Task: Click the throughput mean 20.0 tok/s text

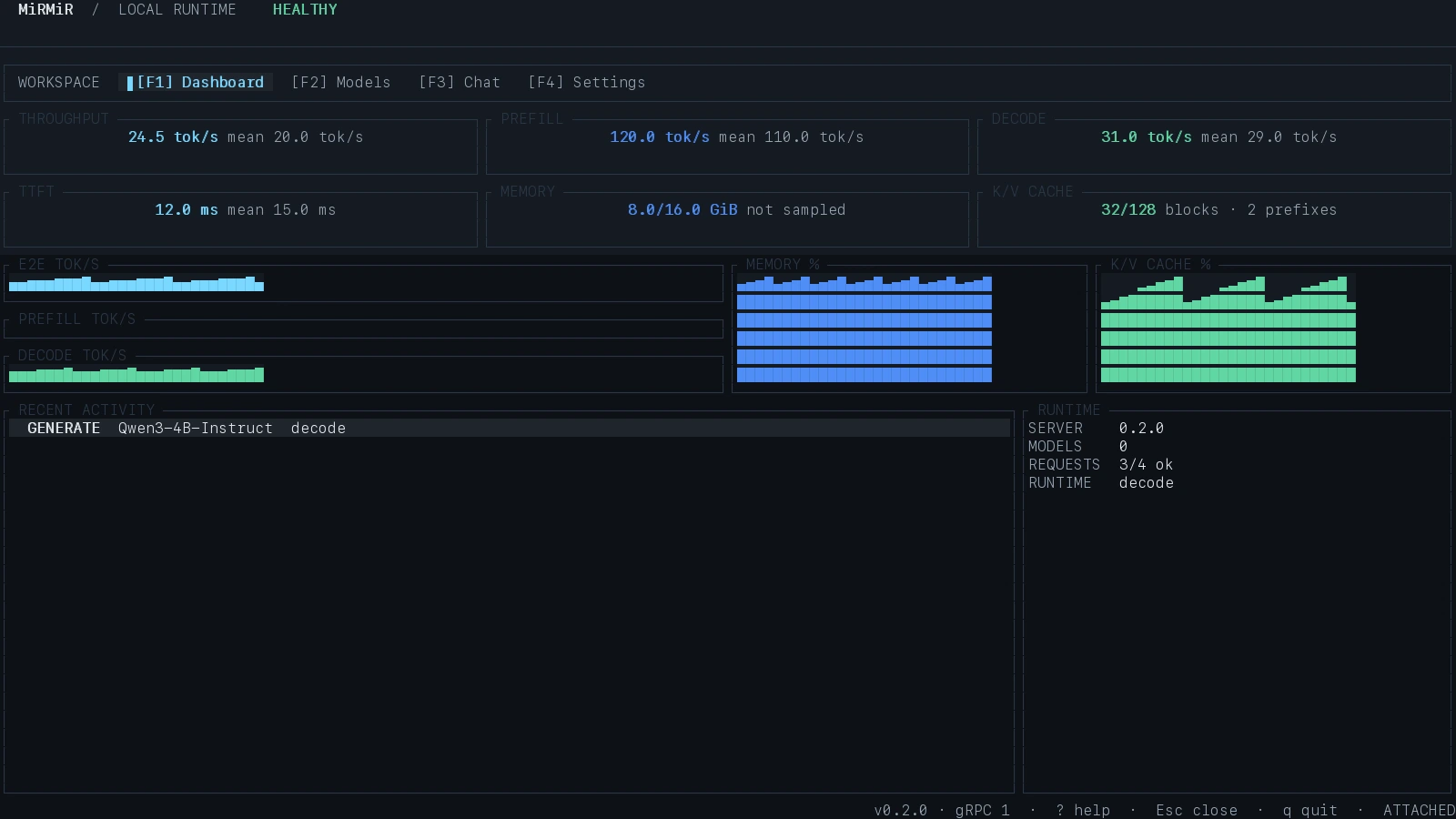Action: coord(296,136)
